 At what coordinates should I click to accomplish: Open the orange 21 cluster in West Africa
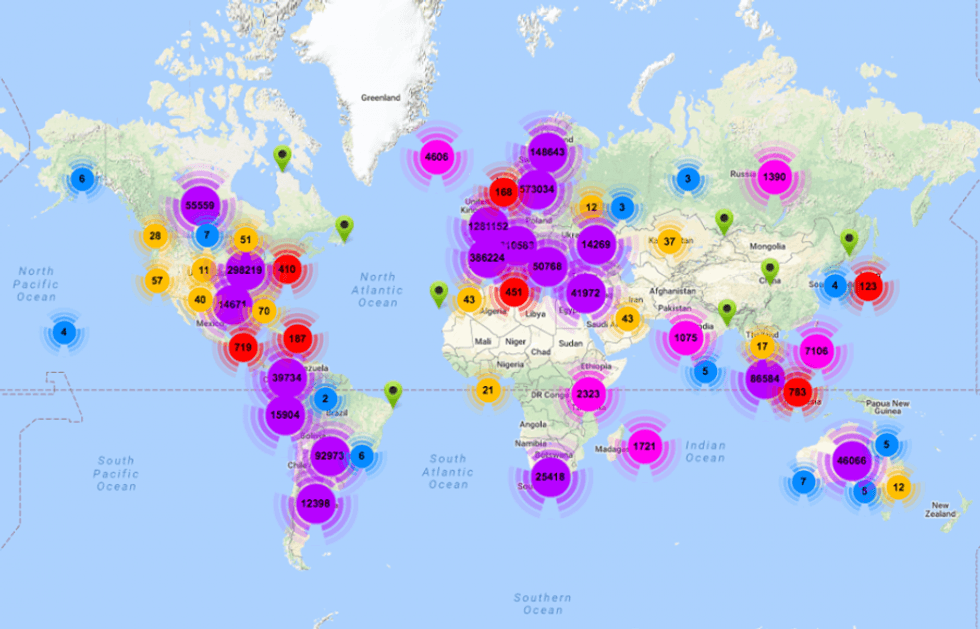coord(487,390)
